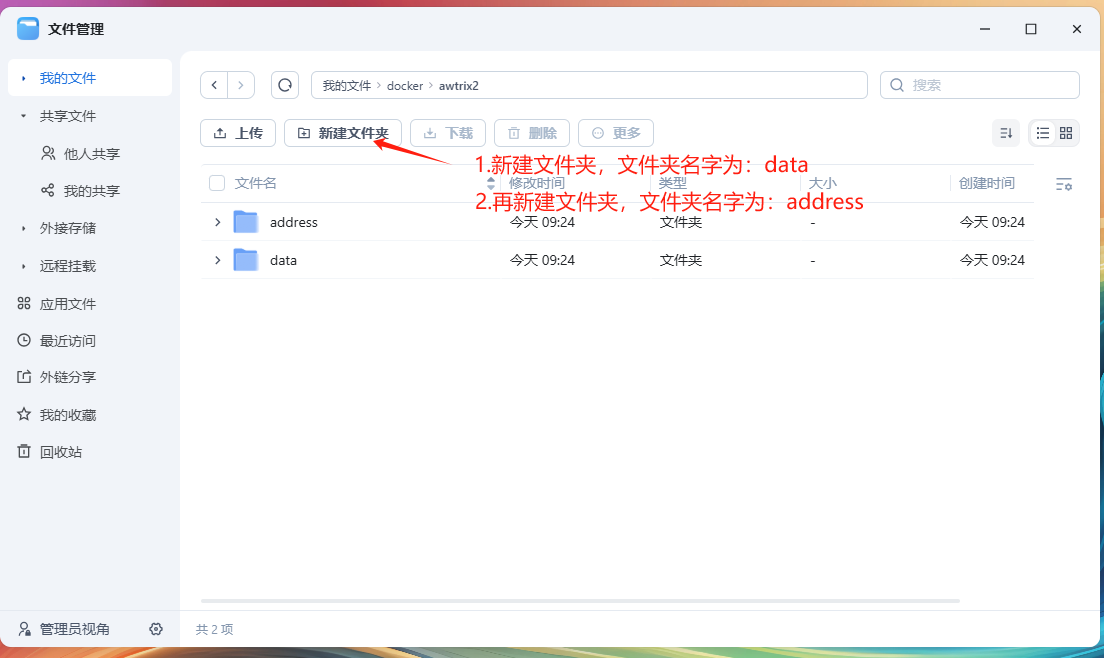Open 最近访问 in the sidebar
Viewport: 1104px width, 658px height.
click(67, 341)
